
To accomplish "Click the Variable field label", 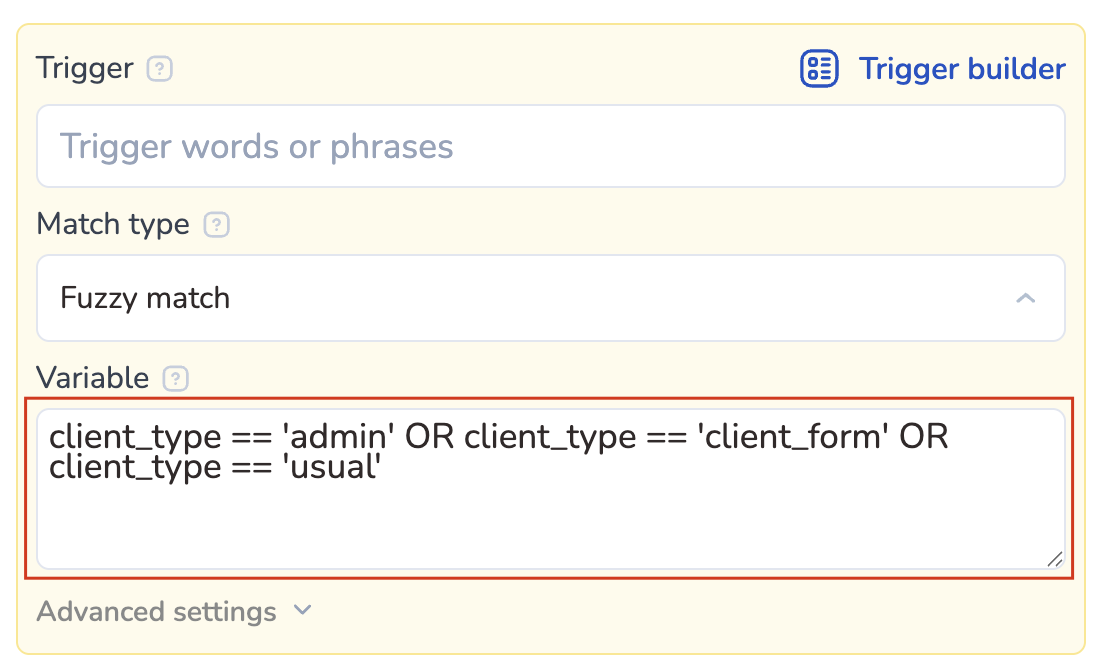I will (92, 378).
